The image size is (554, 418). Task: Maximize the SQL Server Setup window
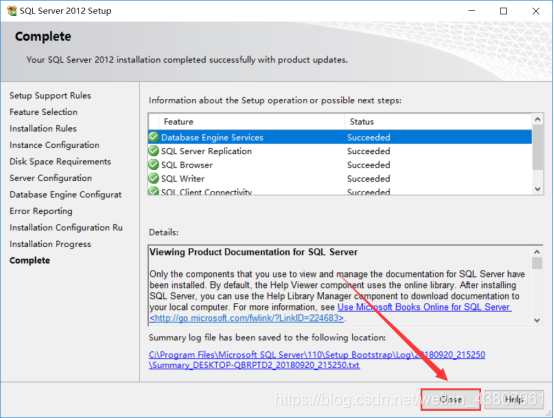click(x=503, y=11)
